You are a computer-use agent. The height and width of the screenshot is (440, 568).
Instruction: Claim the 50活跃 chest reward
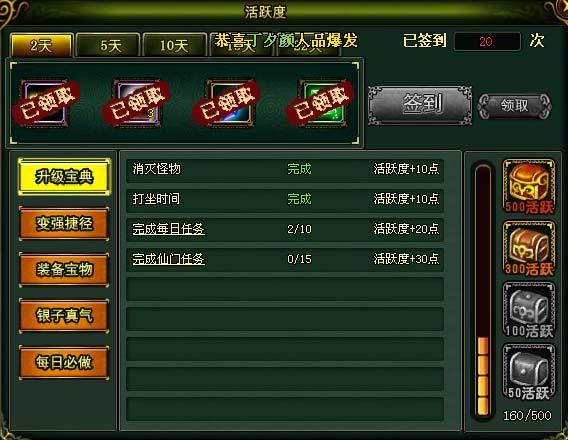click(529, 373)
